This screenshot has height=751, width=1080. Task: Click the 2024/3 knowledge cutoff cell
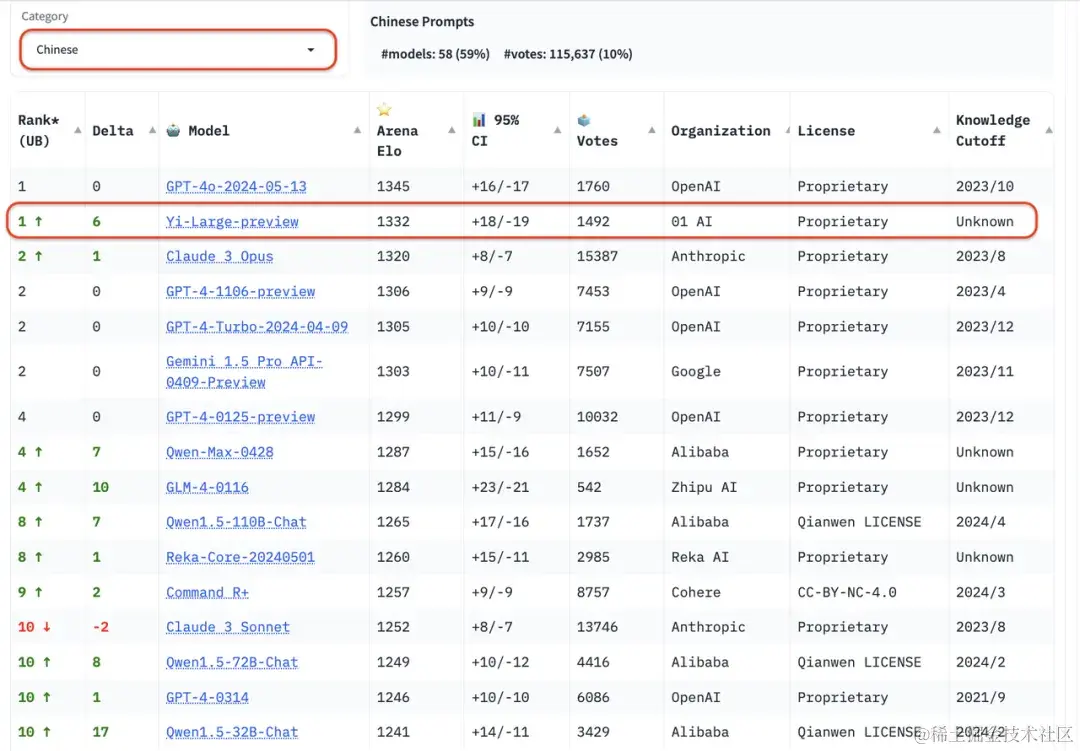tap(981, 593)
